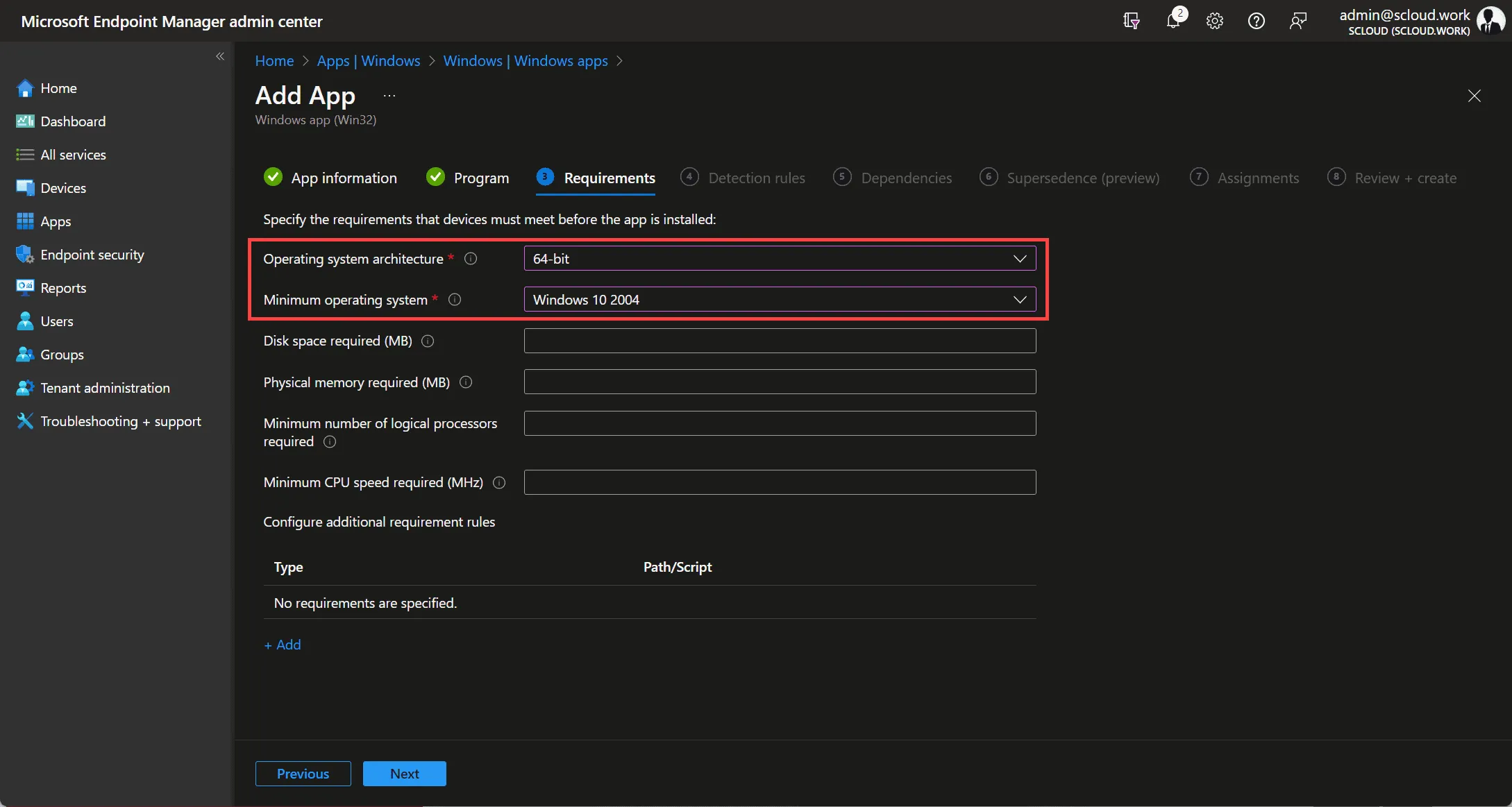Show info for Minimum operating system

pos(455,300)
